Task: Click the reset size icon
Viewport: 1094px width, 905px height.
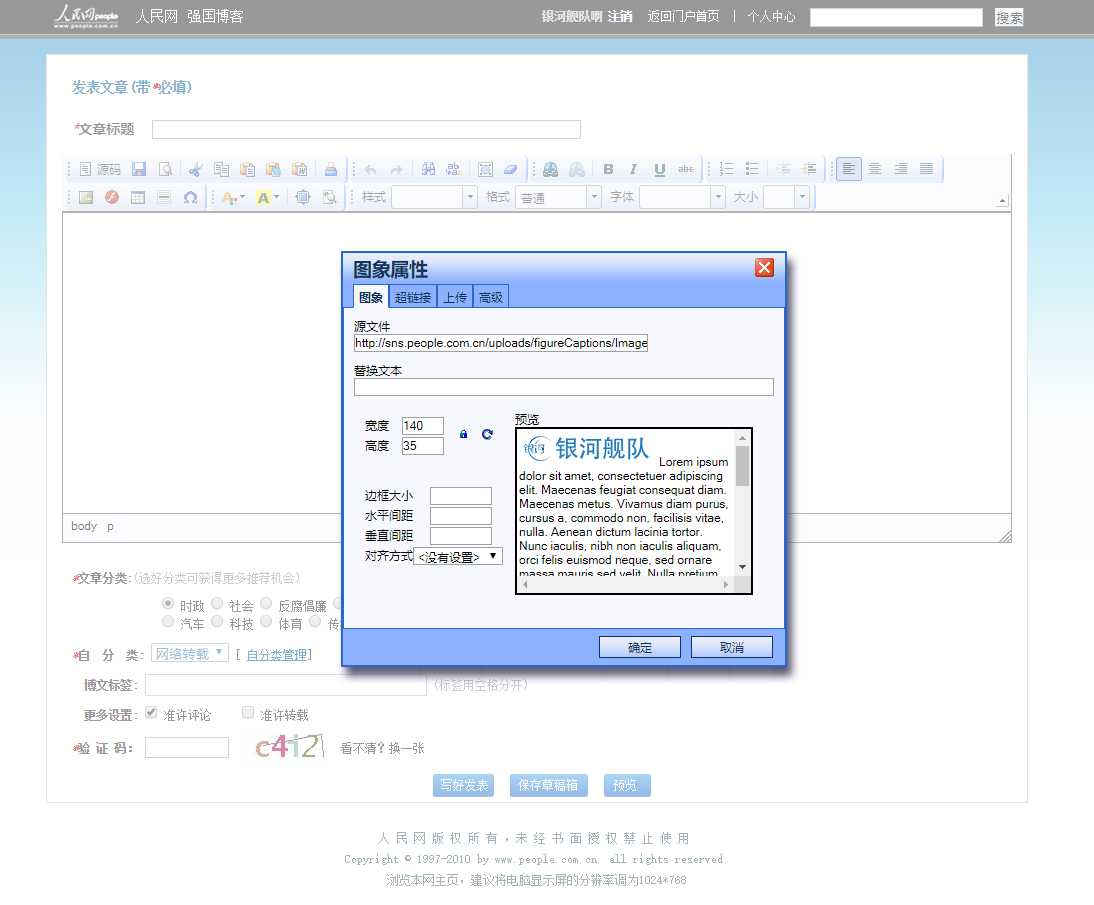Action: pos(487,434)
